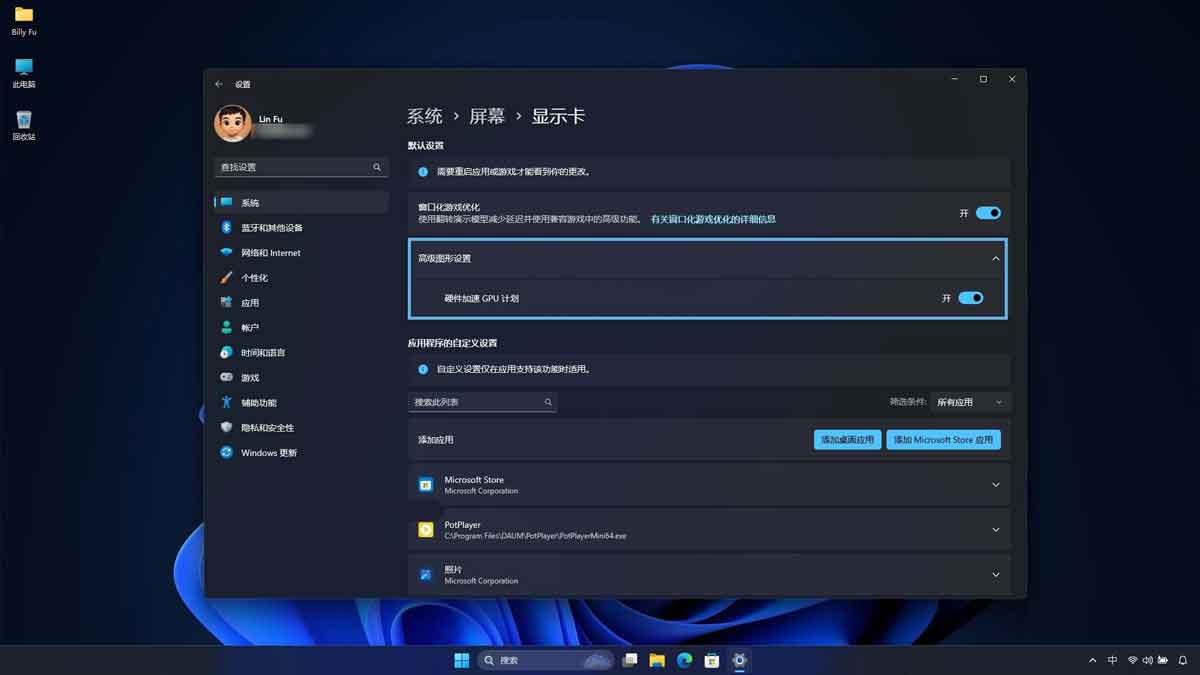The height and width of the screenshot is (675, 1200).
Task: Disable 窗口化游戏优化 toggle
Action: click(x=988, y=212)
